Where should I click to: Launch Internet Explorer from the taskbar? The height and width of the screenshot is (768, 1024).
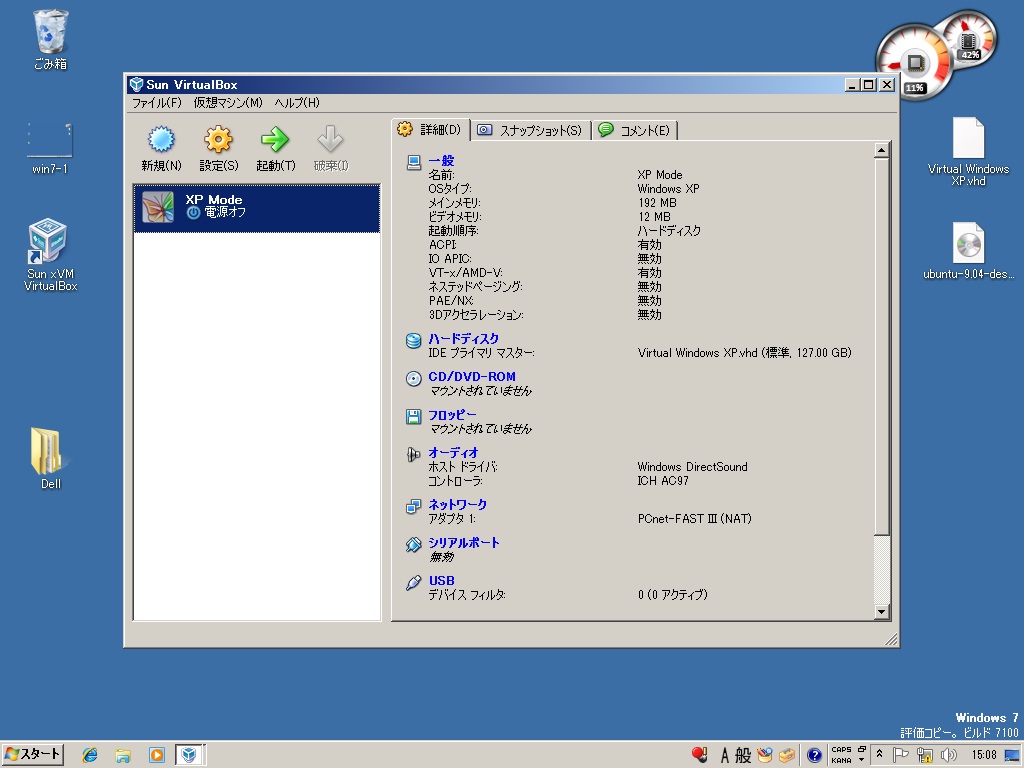pyautogui.click(x=89, y=755)
